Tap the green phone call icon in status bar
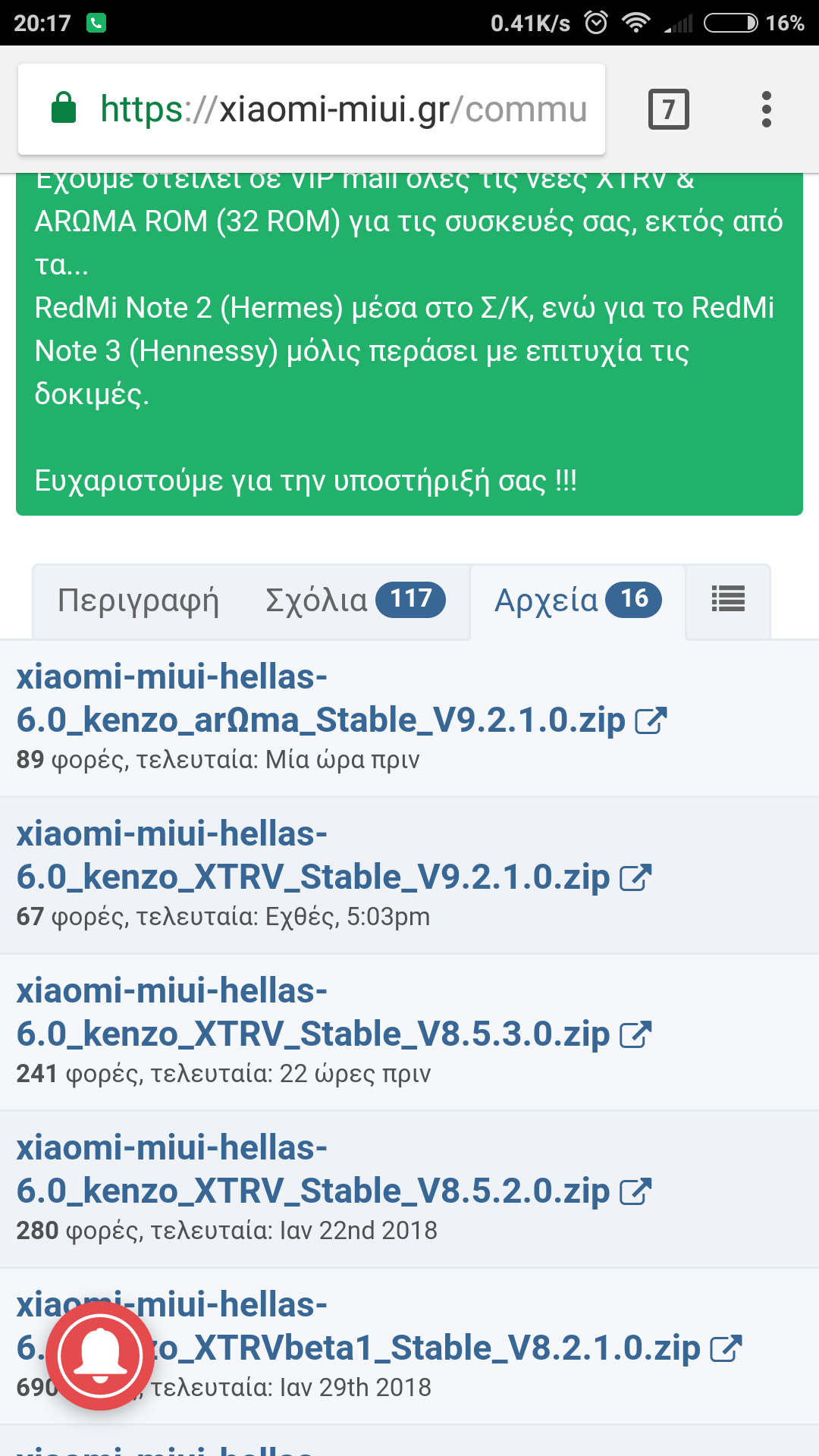This screenshot has height=1456, width=819. point(96,23)
